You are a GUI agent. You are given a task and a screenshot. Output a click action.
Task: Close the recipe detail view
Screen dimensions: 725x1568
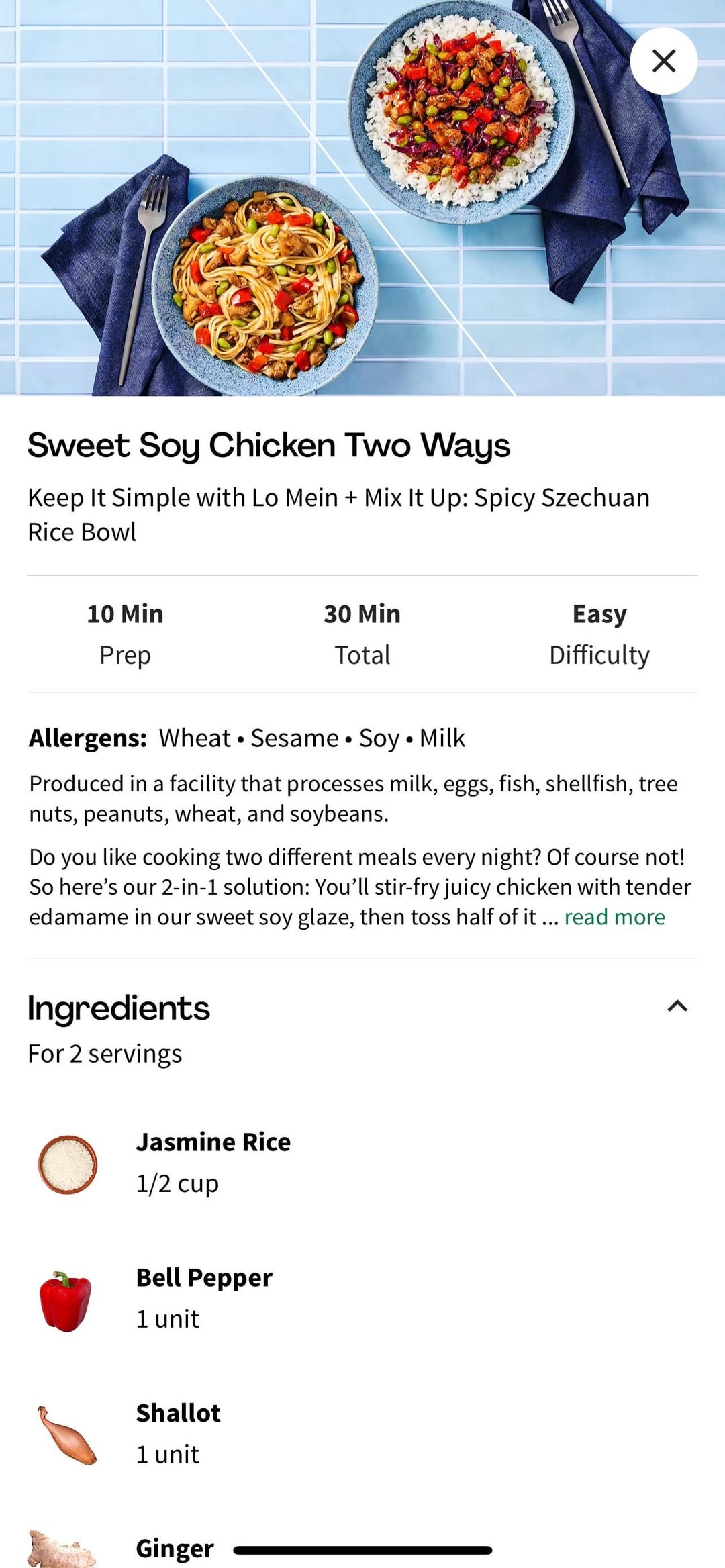point(663,61)
